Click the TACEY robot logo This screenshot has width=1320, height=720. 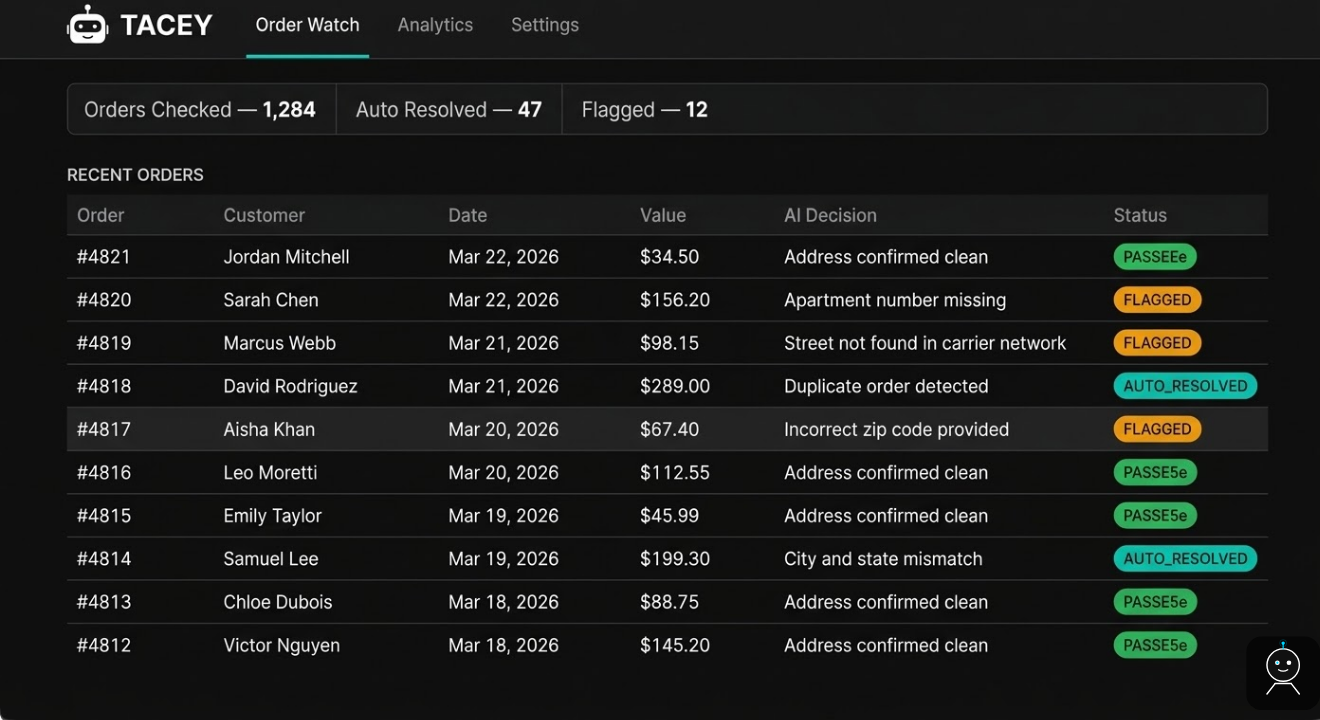click(x=88, y=25)
